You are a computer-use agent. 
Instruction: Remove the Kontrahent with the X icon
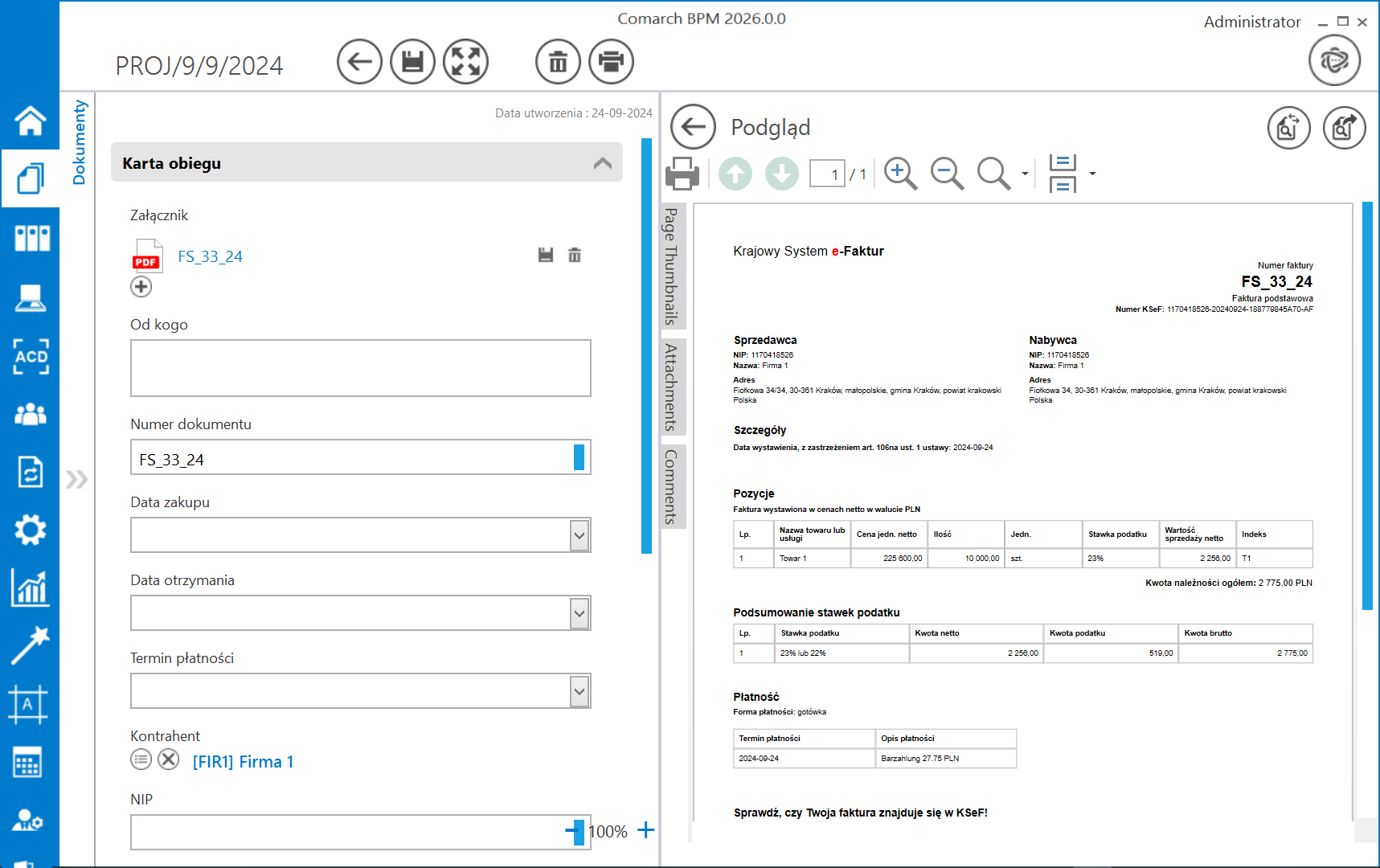169,759
